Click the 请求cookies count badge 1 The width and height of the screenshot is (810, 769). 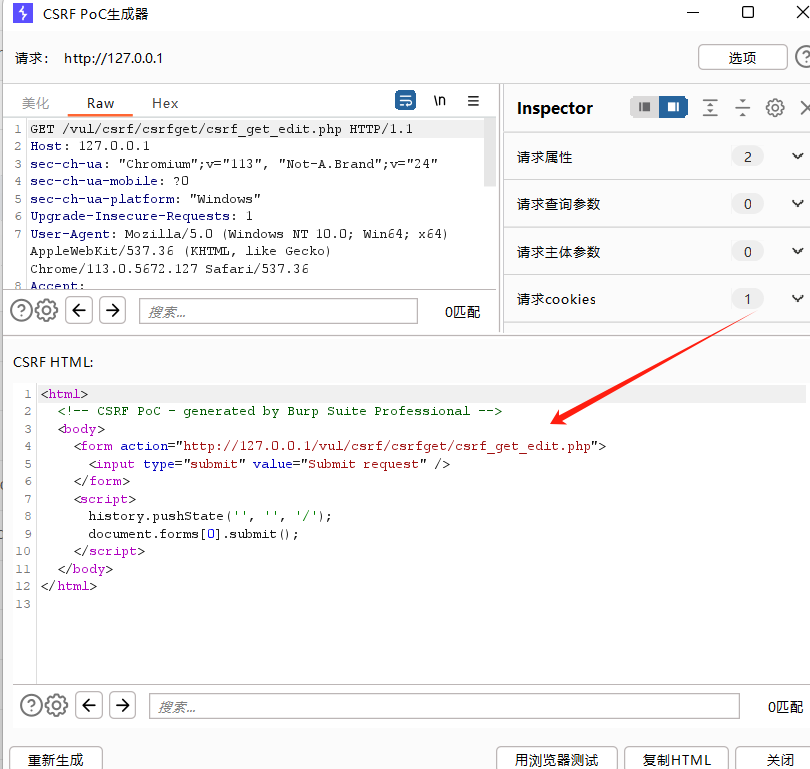[x=747, y=299]
